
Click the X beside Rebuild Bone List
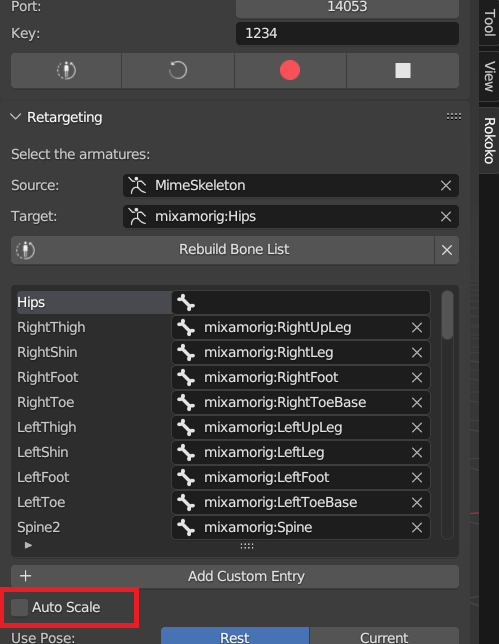pyautogui.click(x=447, y=250)
